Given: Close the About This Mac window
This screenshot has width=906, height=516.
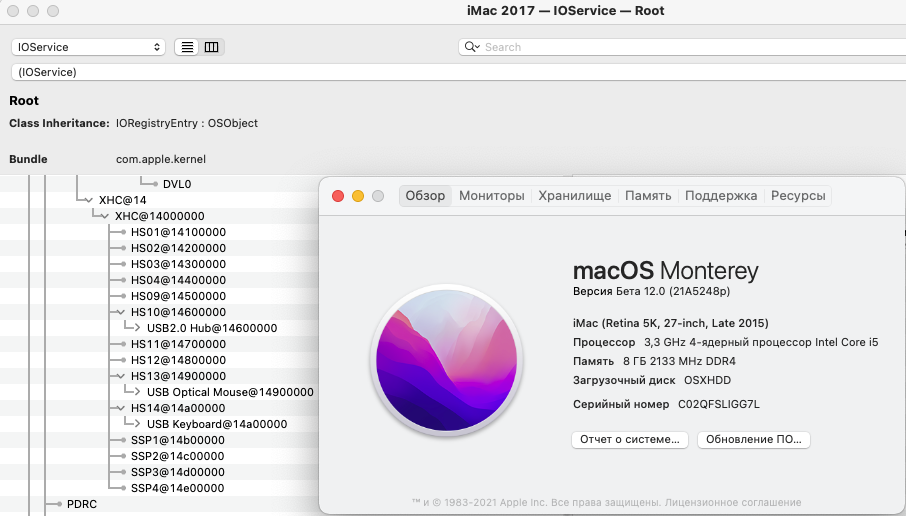Looking at the screenshot, I should 338,196.
